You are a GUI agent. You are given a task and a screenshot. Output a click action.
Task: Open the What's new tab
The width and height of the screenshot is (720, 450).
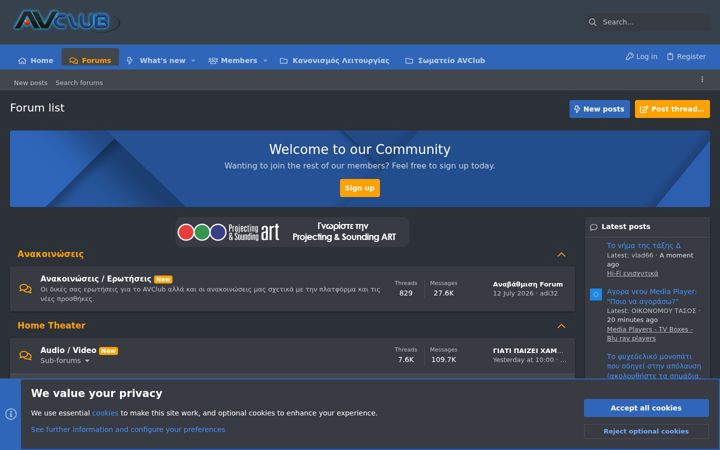click(156, 60)
